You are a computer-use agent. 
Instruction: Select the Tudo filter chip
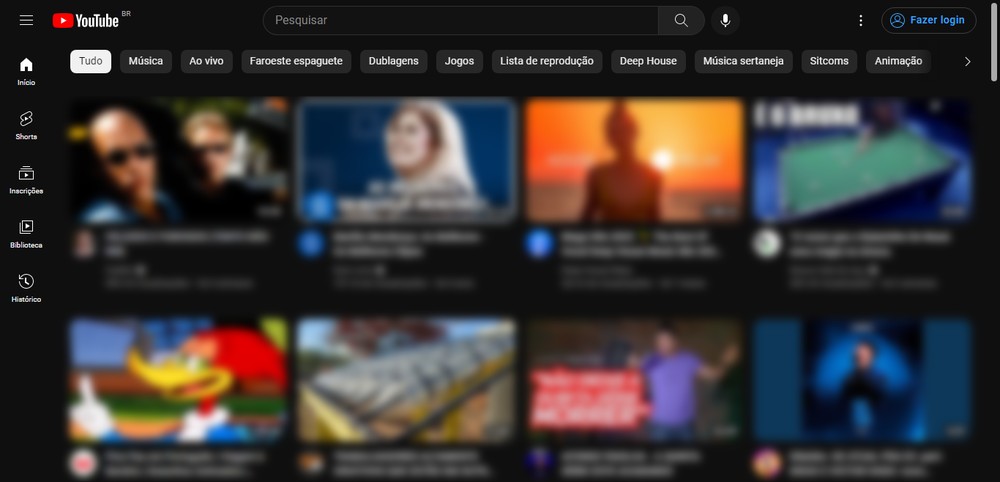pos(91,61)
